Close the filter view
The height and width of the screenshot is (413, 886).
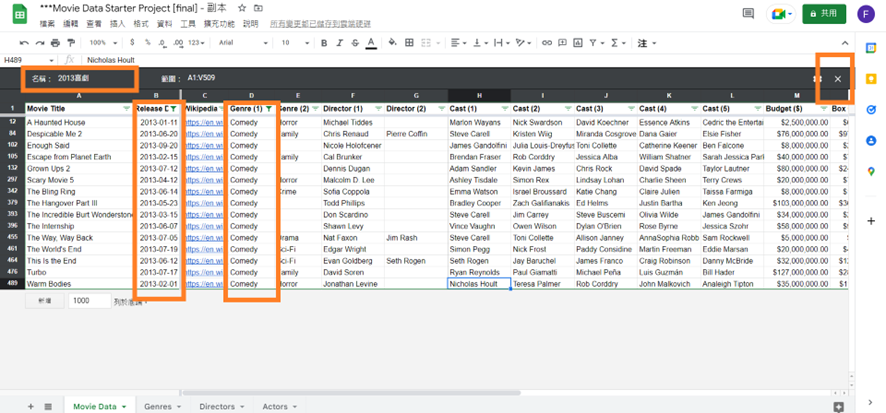coord(838,79)
